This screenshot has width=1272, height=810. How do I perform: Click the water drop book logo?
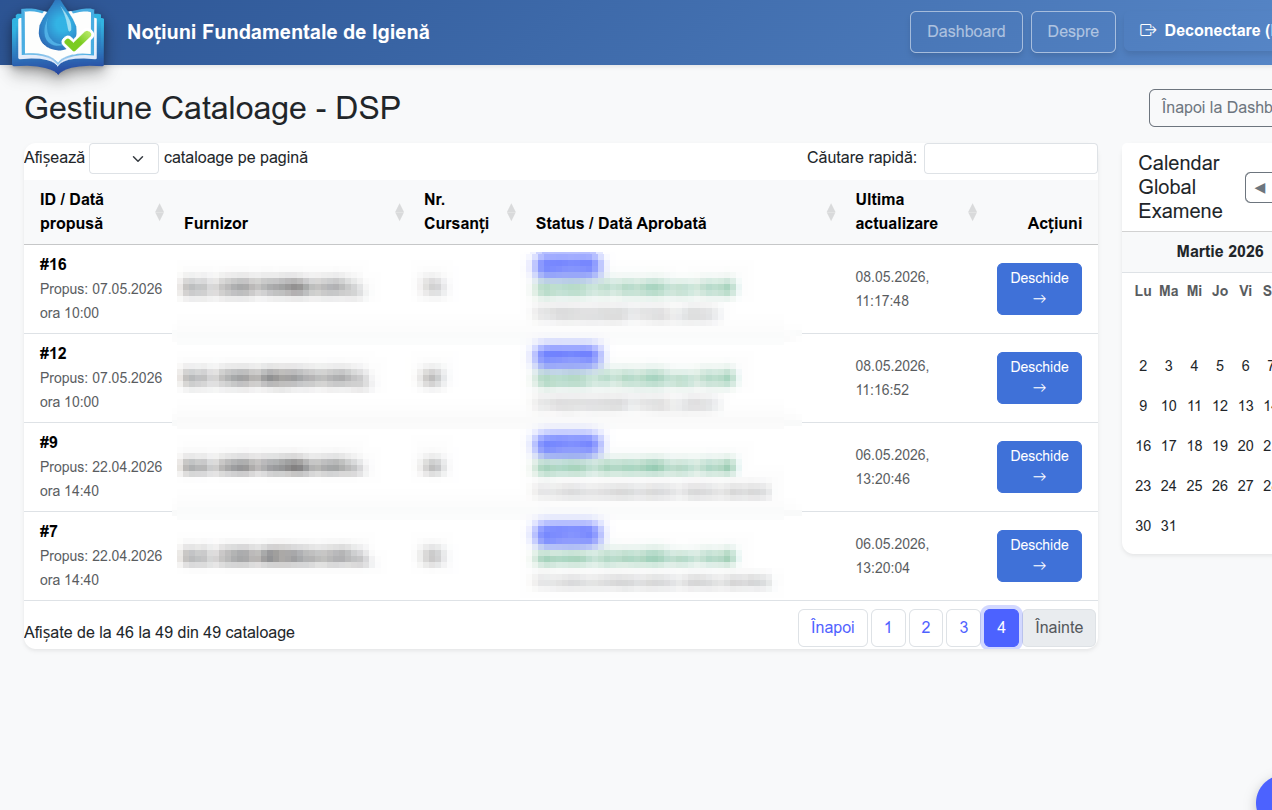(57, 36)
